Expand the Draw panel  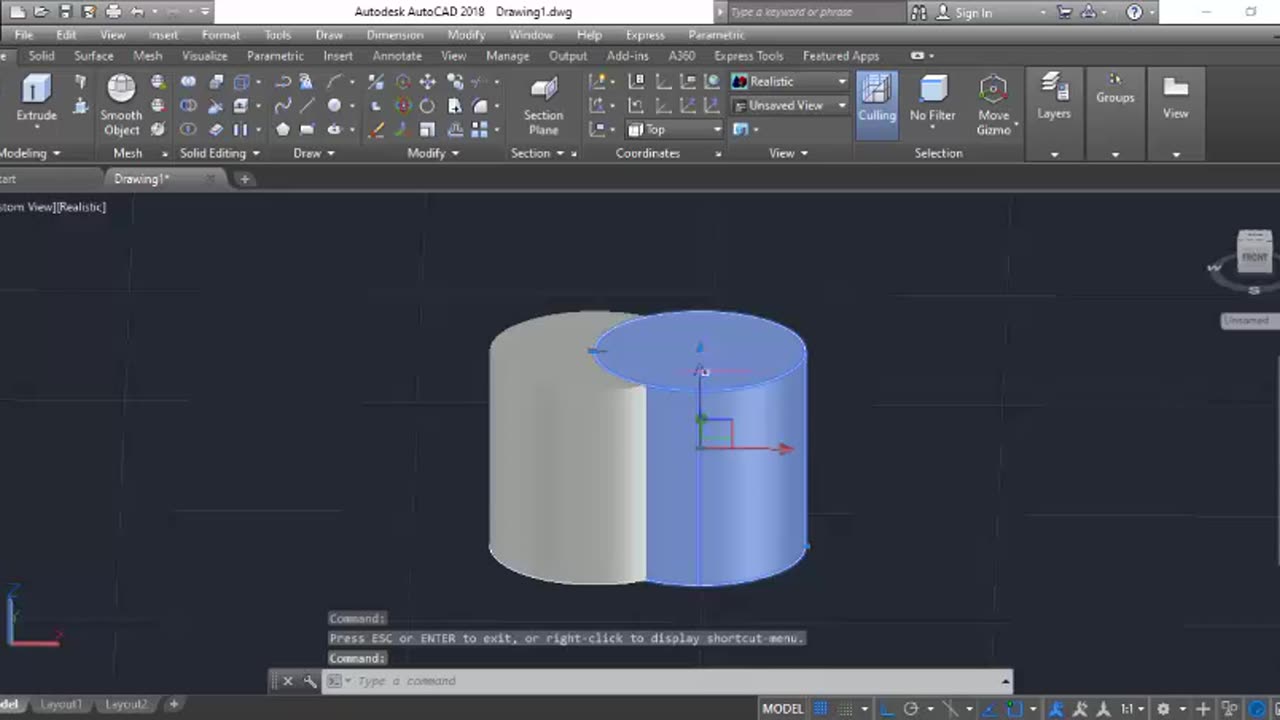(x=314, y=153)
